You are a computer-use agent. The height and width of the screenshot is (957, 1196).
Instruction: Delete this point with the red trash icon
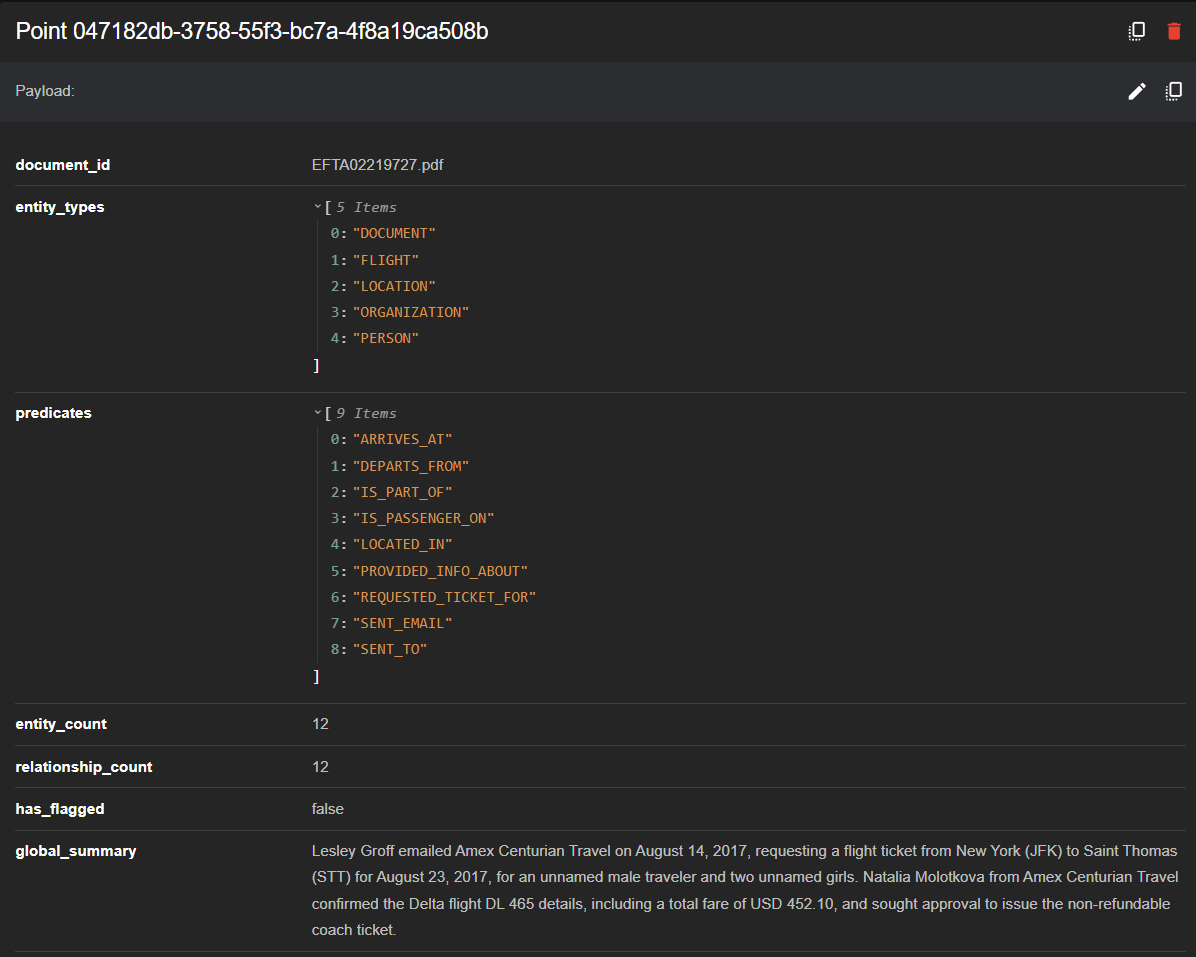pyautogui.click(x=1174, y=31)
